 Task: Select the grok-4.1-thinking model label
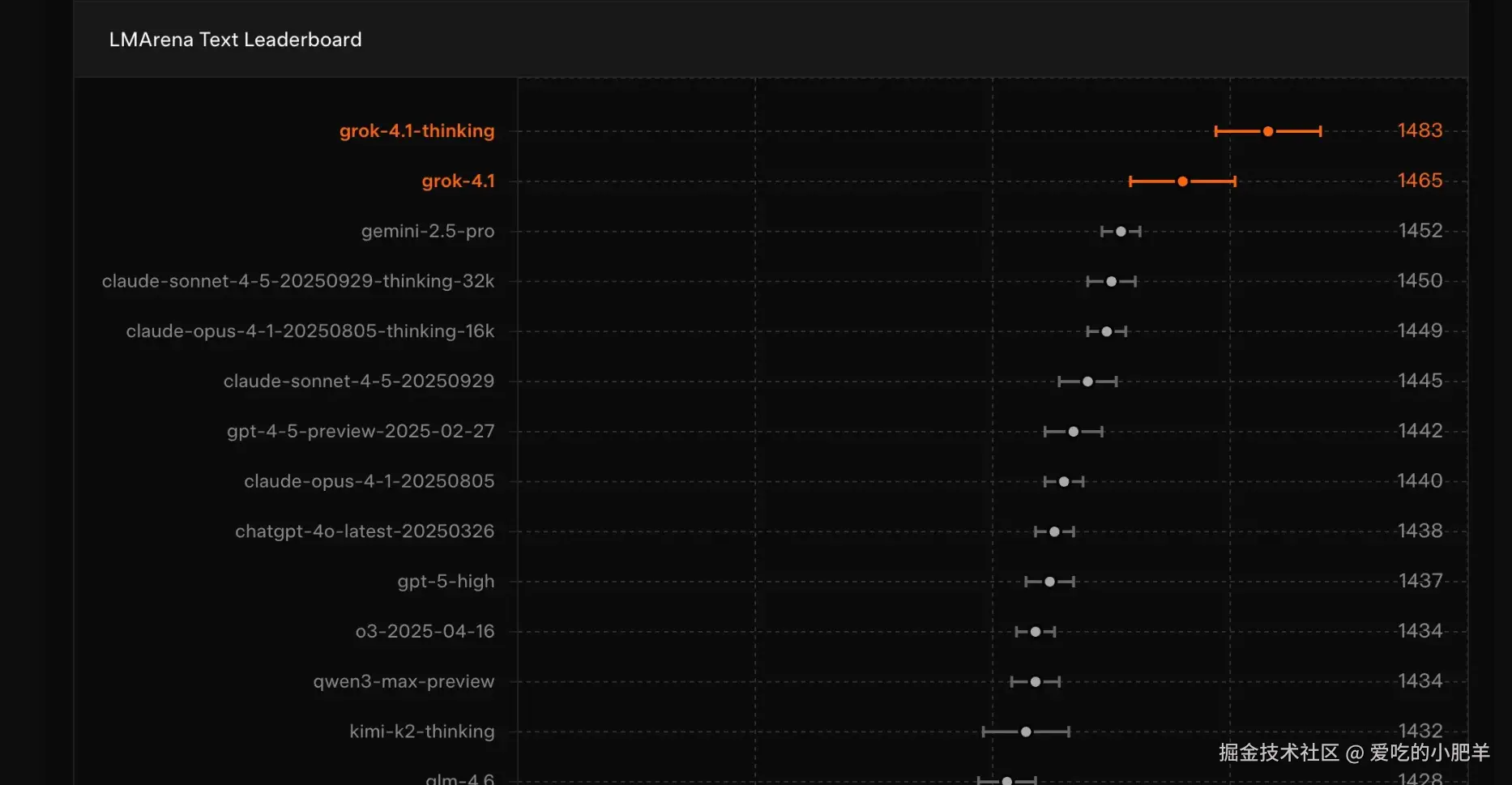[x=416, y=131]
